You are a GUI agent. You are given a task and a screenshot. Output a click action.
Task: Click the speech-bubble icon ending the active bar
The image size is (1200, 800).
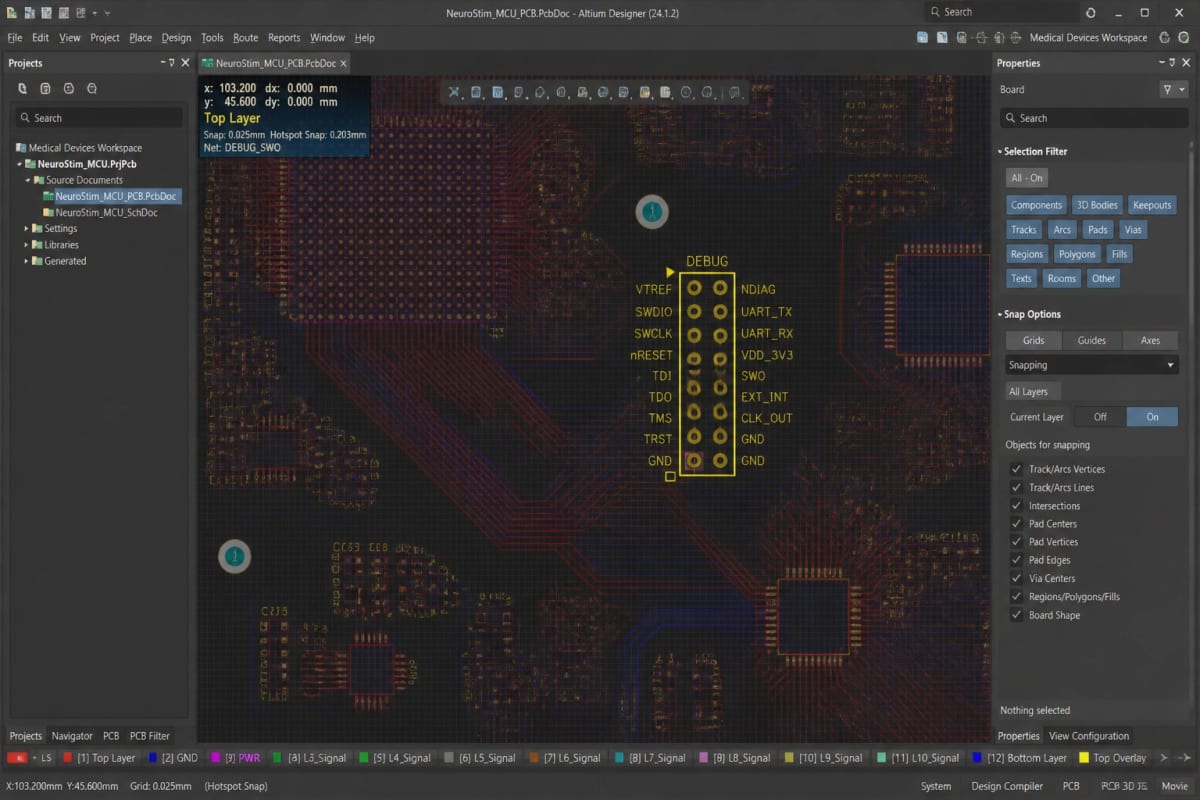click(x=735, y=92)
